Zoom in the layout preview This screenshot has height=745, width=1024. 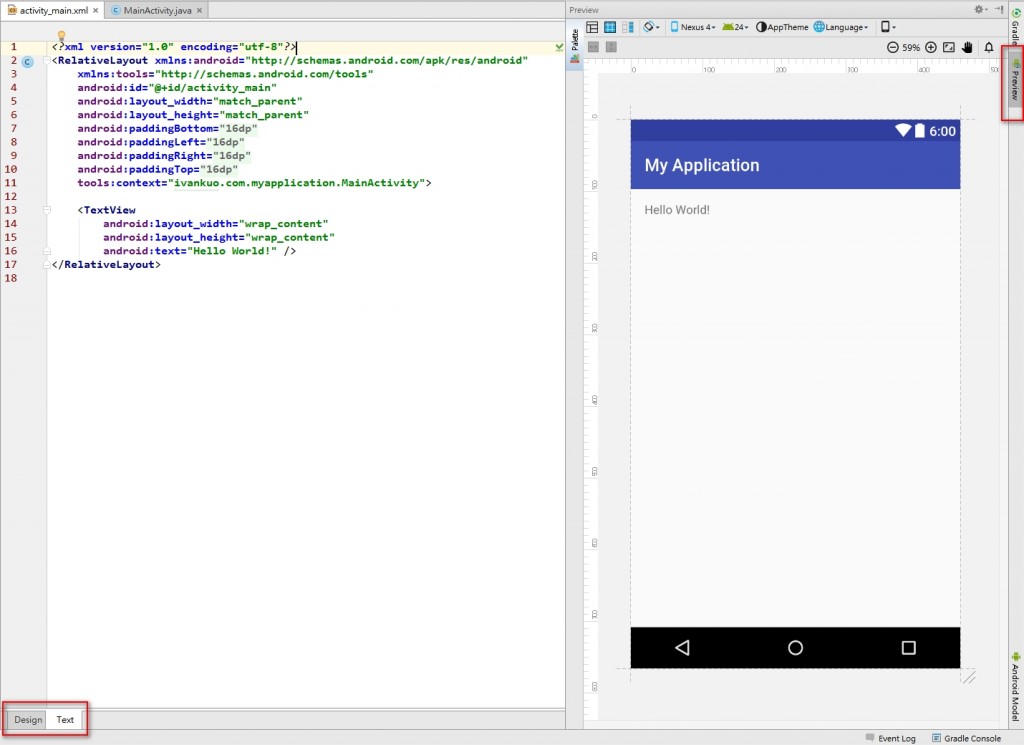click(x=931, y=47)
